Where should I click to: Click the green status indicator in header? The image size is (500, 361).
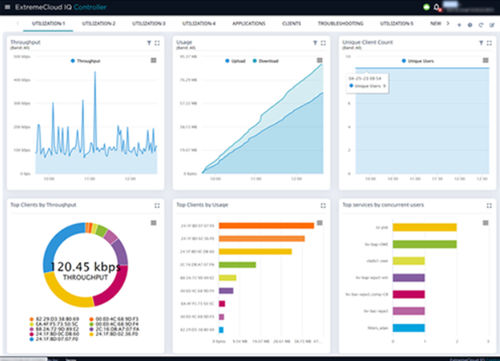pyautogui.click(x=426, y=7)
